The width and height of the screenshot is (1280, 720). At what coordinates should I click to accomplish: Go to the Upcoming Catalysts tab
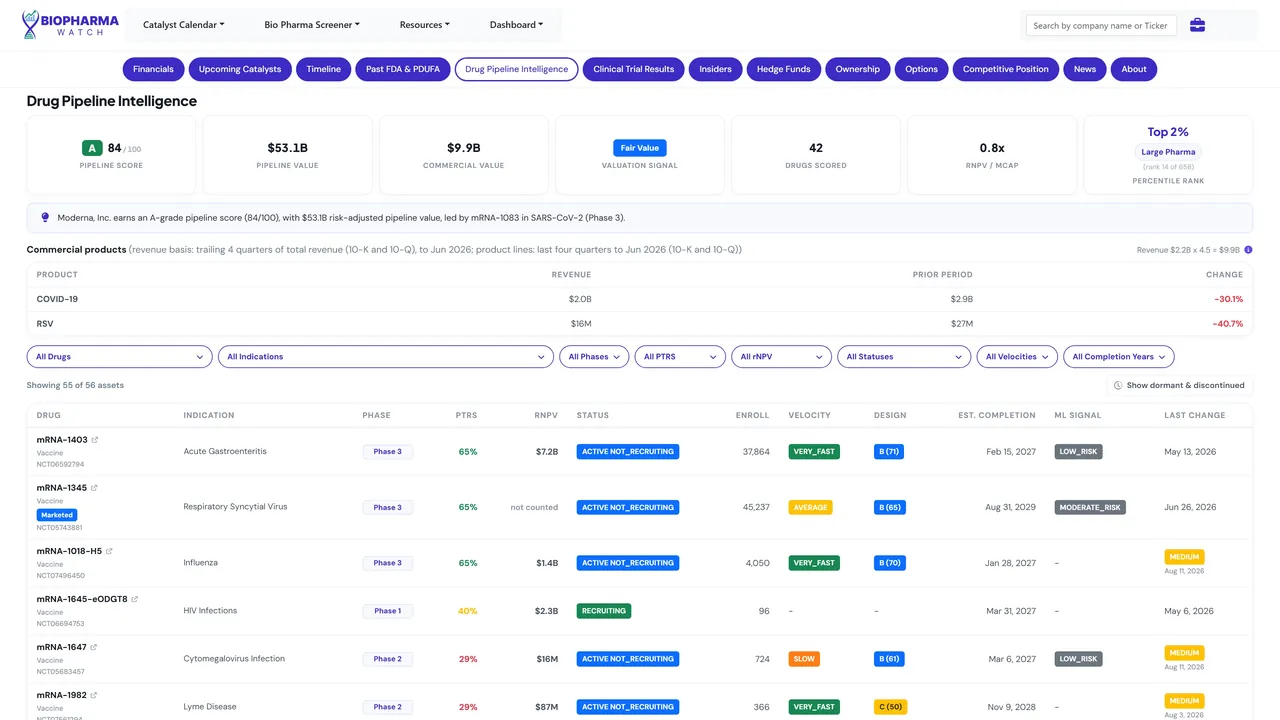[x=241, y=69]
